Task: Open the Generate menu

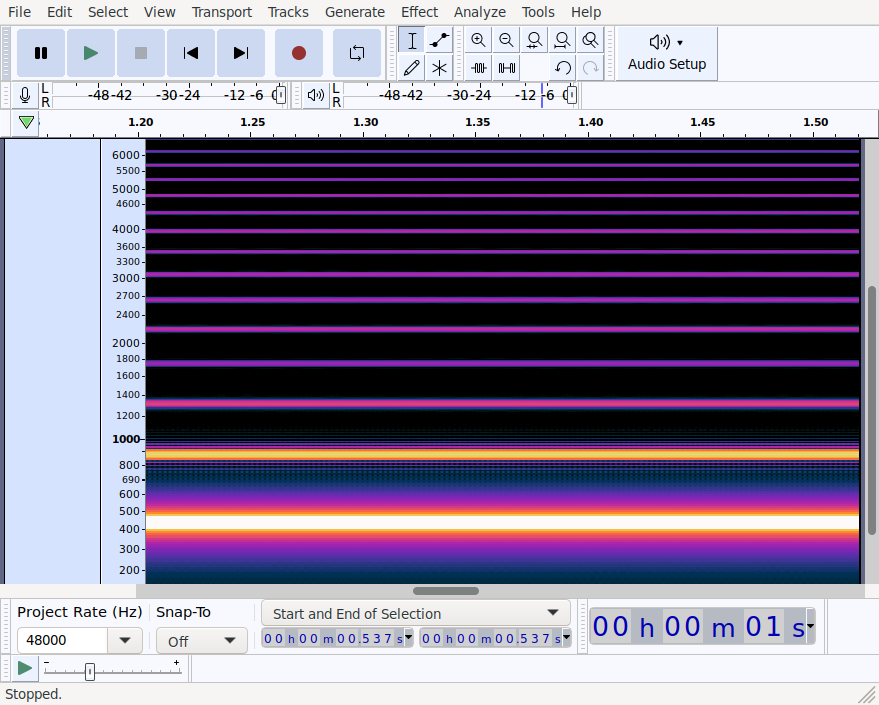Action: tap(355, 12)
